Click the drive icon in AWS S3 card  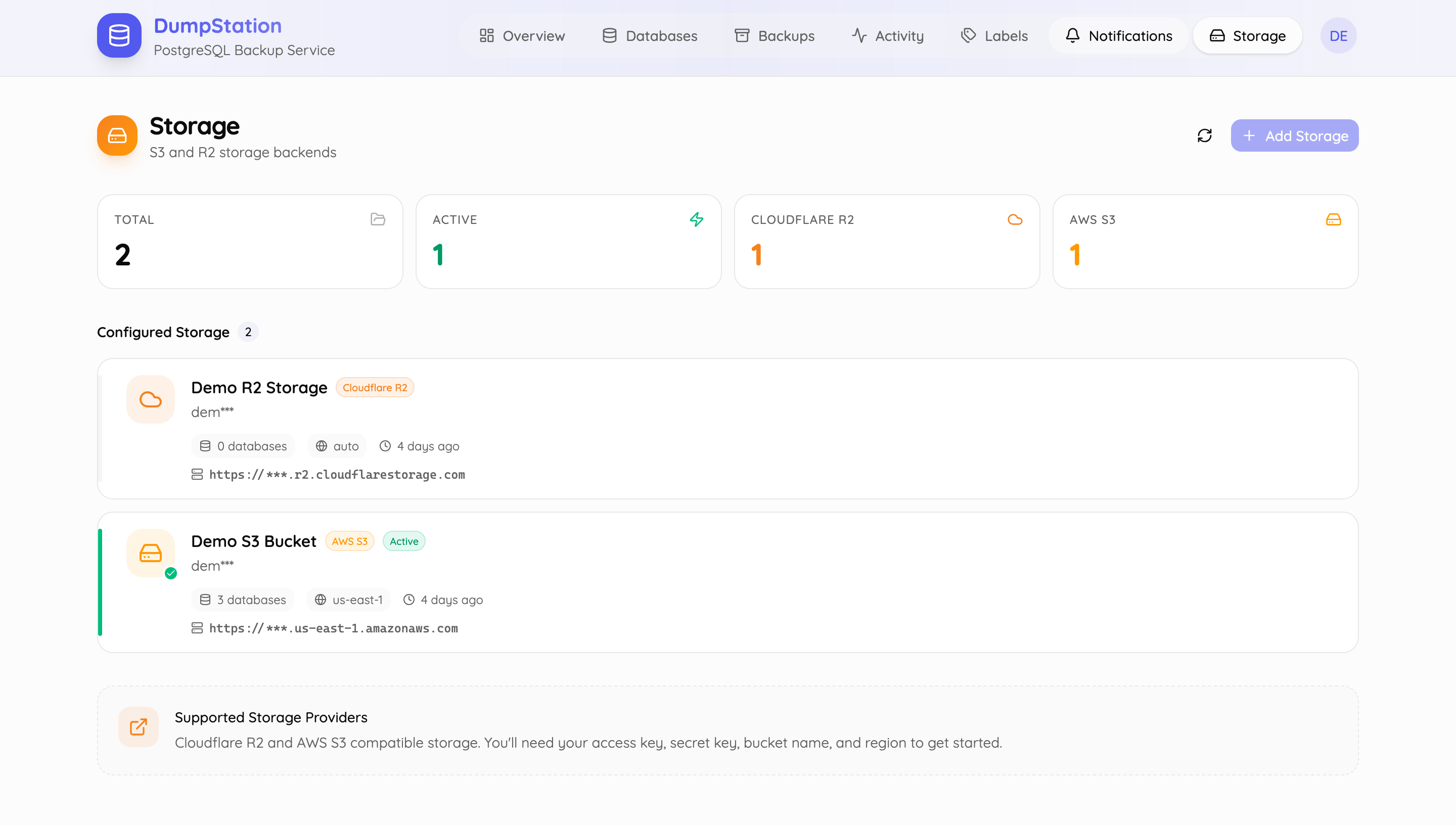click(1333, 219)
